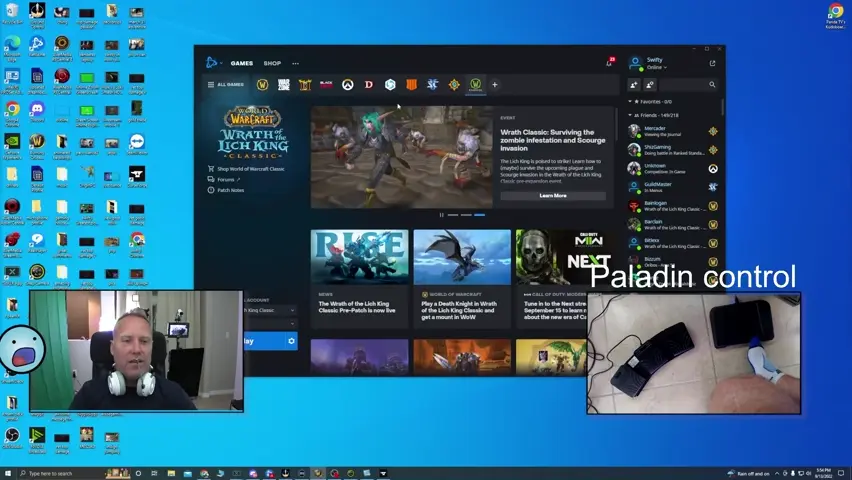Screen dimensions: 852x480
Task: Jump to the second carousel slide indicator
Action: 466,215
